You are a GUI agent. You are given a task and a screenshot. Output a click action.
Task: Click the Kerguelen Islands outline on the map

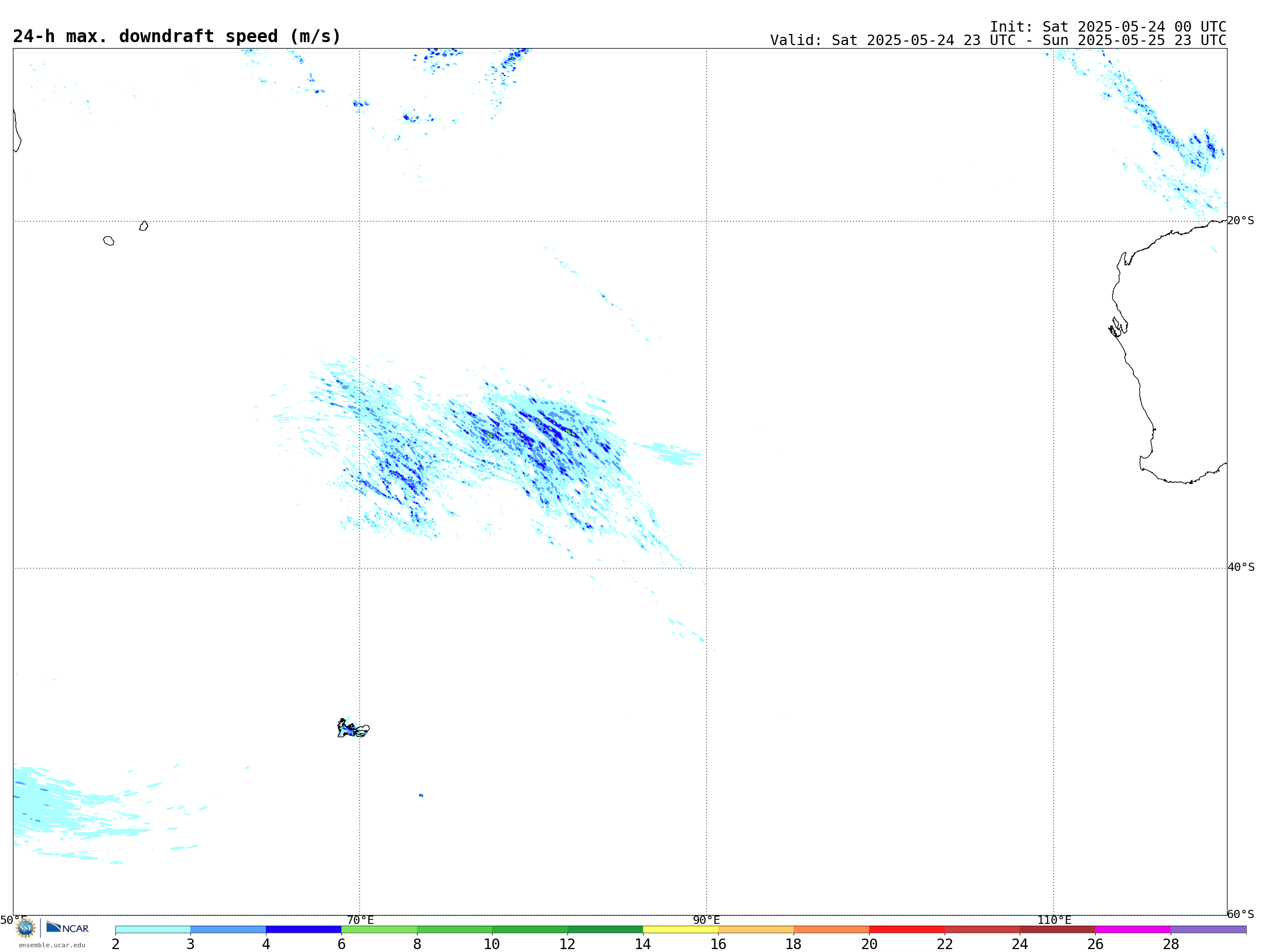pos(353,728)
